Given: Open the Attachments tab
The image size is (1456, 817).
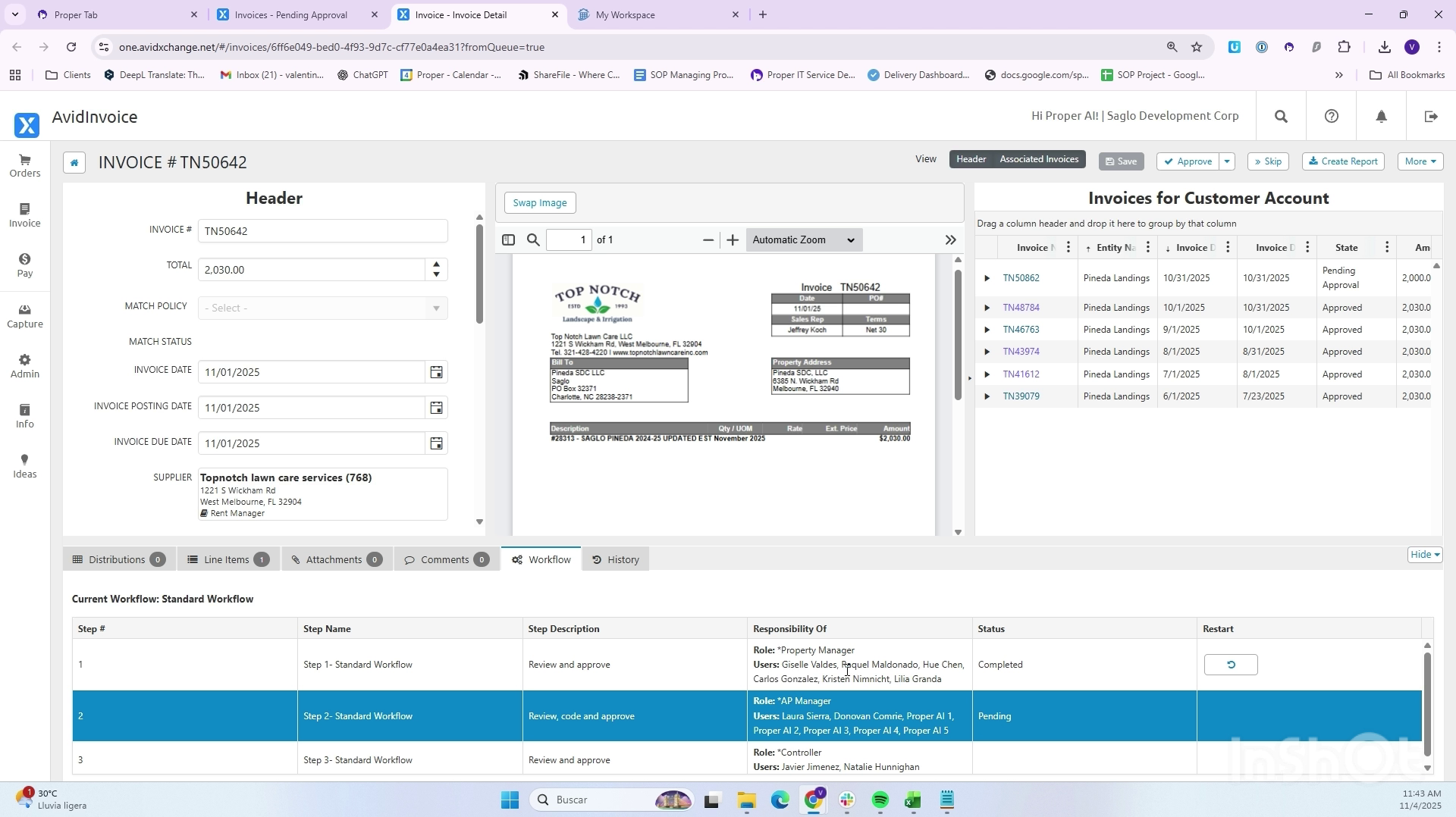Looking at the screenshot, I should tap(337, 560).
